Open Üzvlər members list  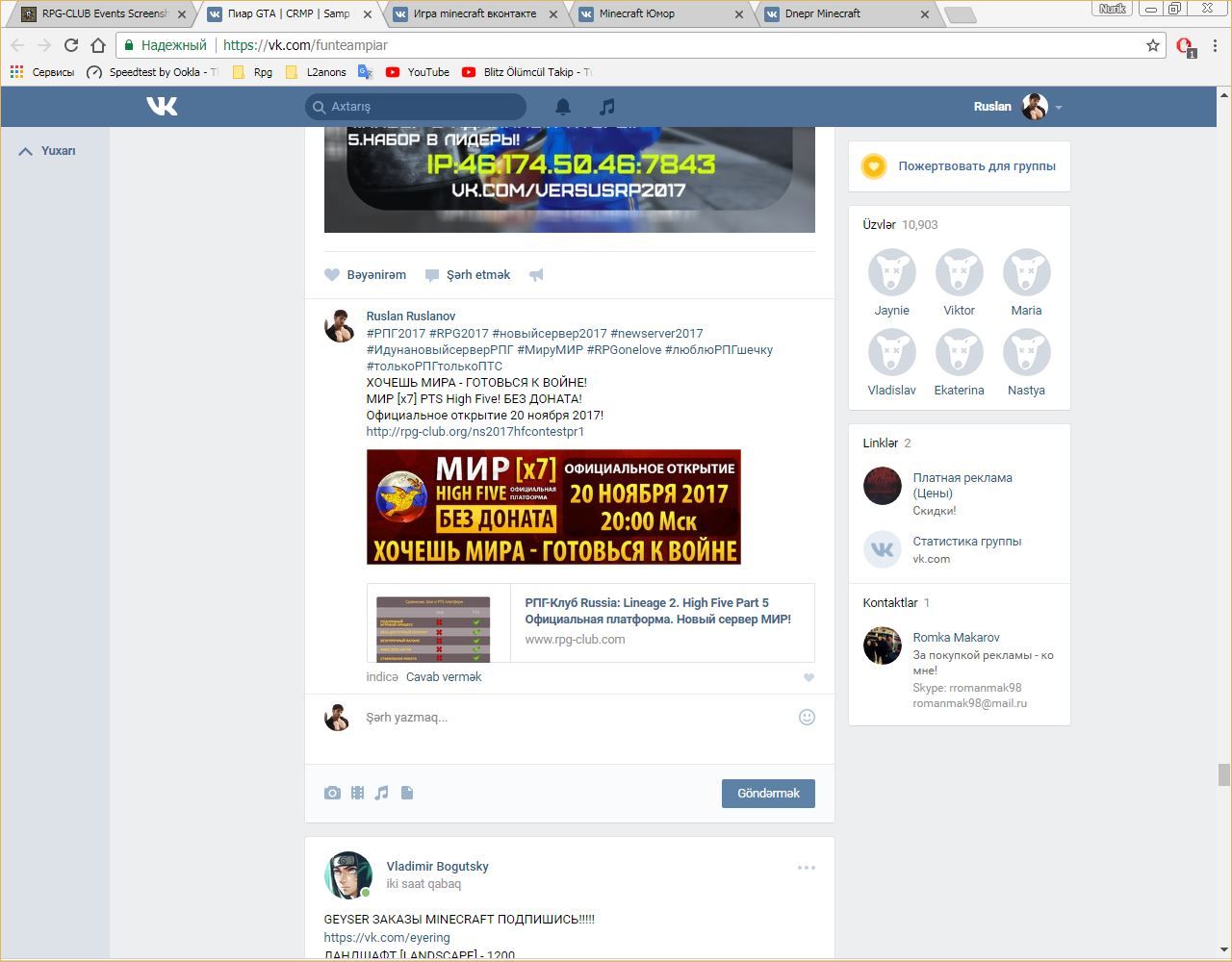[900, 224]
